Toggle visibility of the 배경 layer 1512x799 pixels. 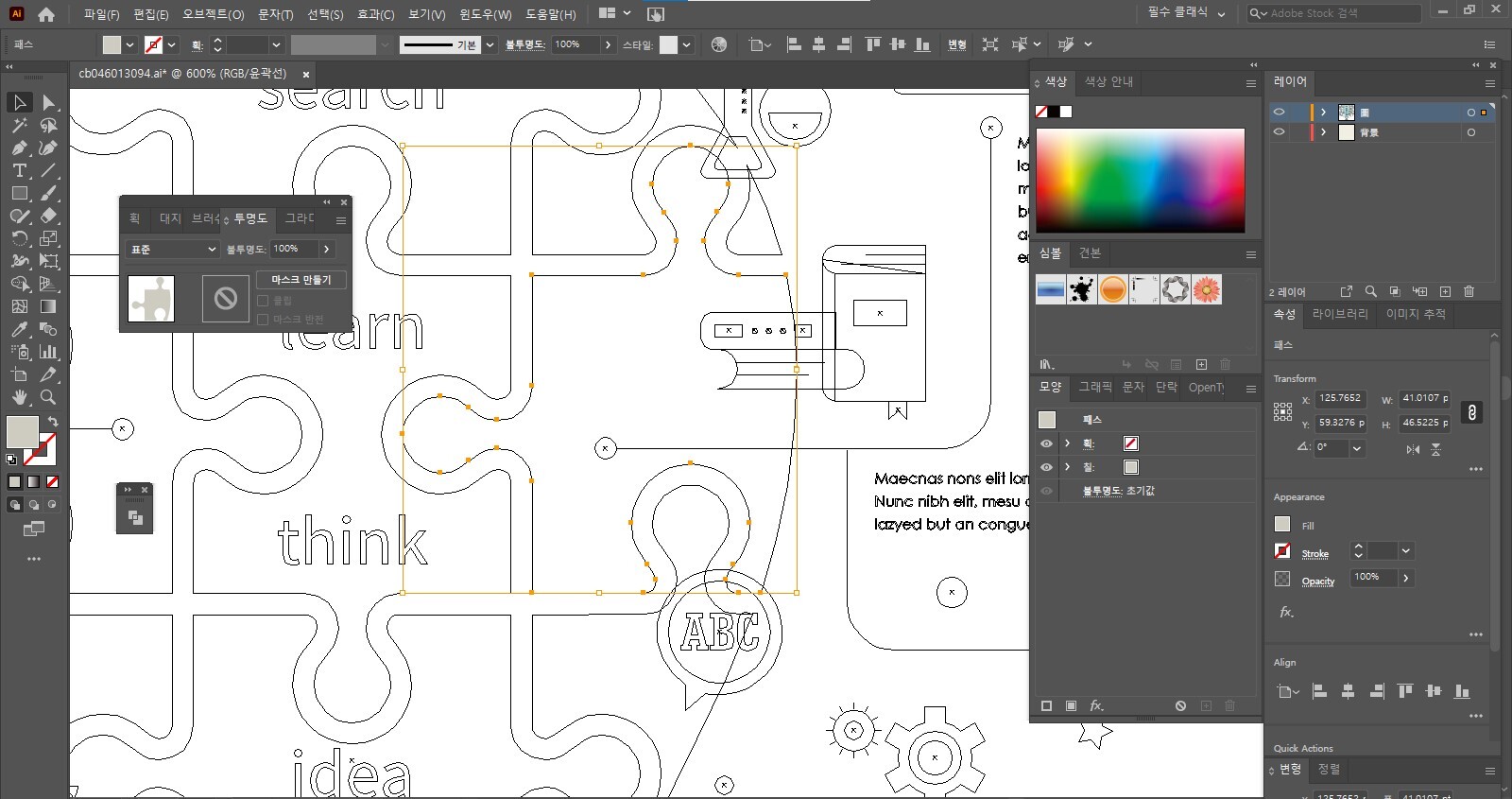1280,132
